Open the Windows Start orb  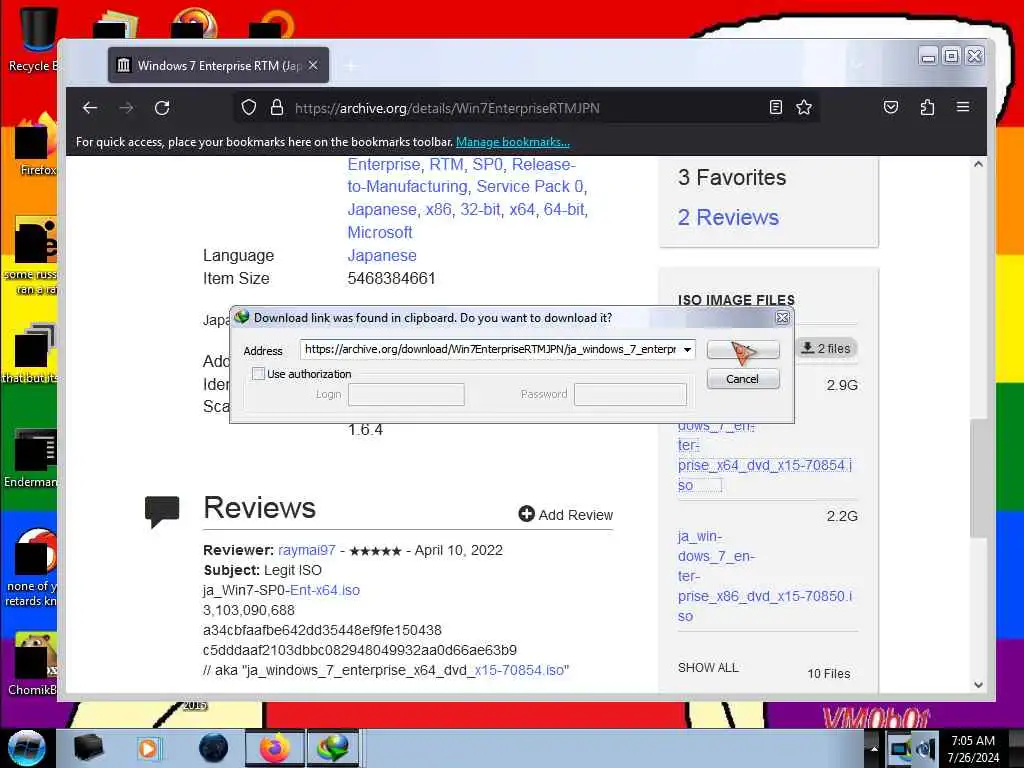26,748
